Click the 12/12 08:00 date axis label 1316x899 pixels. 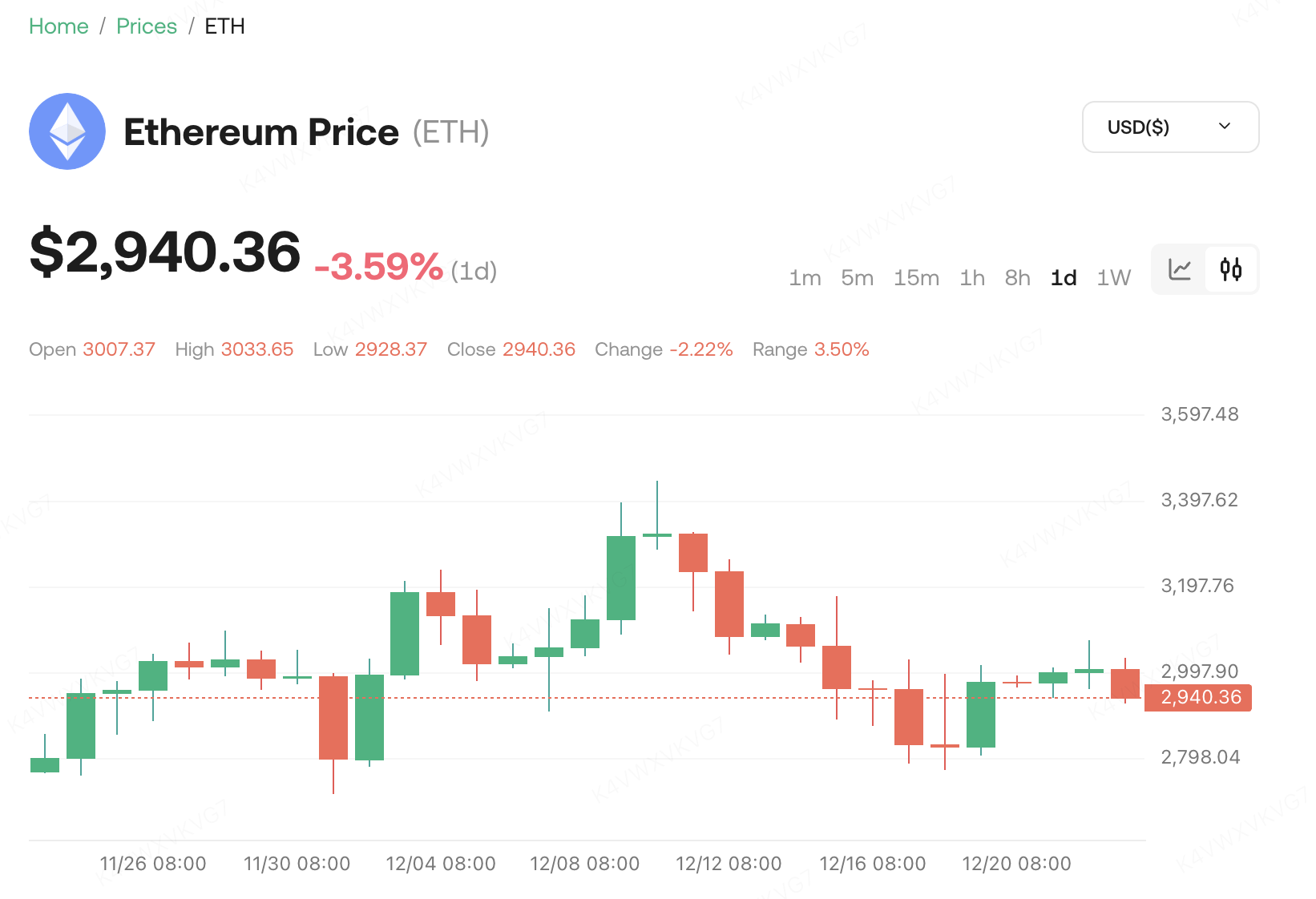pos(729,864)
